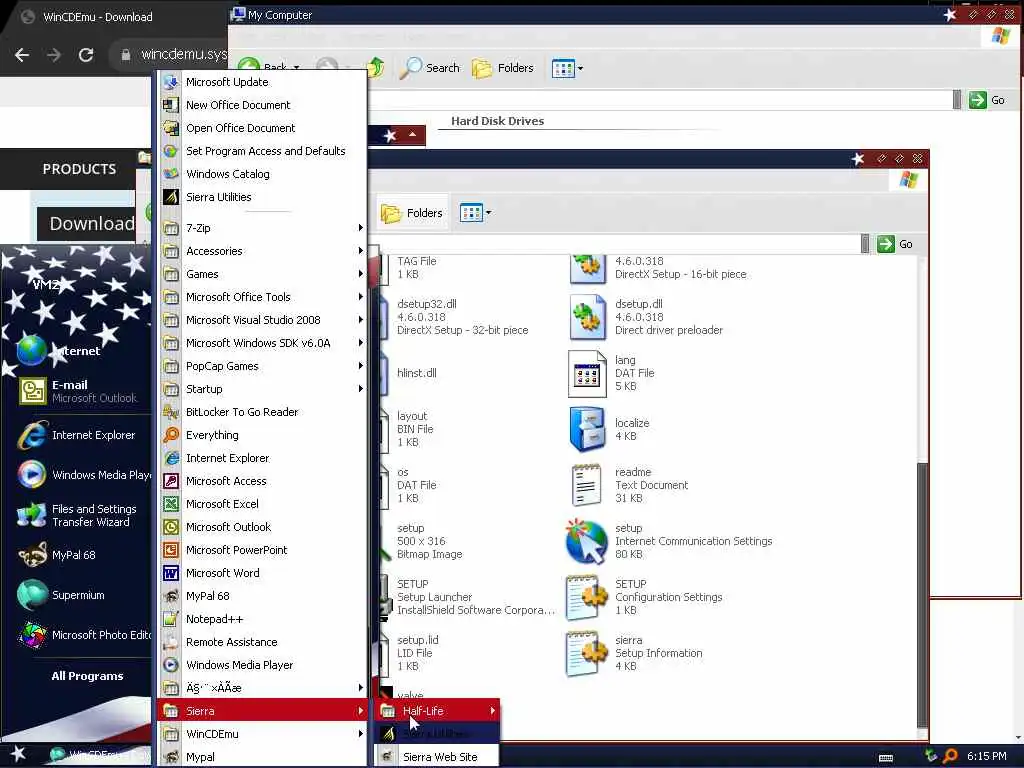Launch Notepad++ from the programs list
The width and height of the screenshot is (1024, 768).
pyautogui.click(x=214, y=618)
